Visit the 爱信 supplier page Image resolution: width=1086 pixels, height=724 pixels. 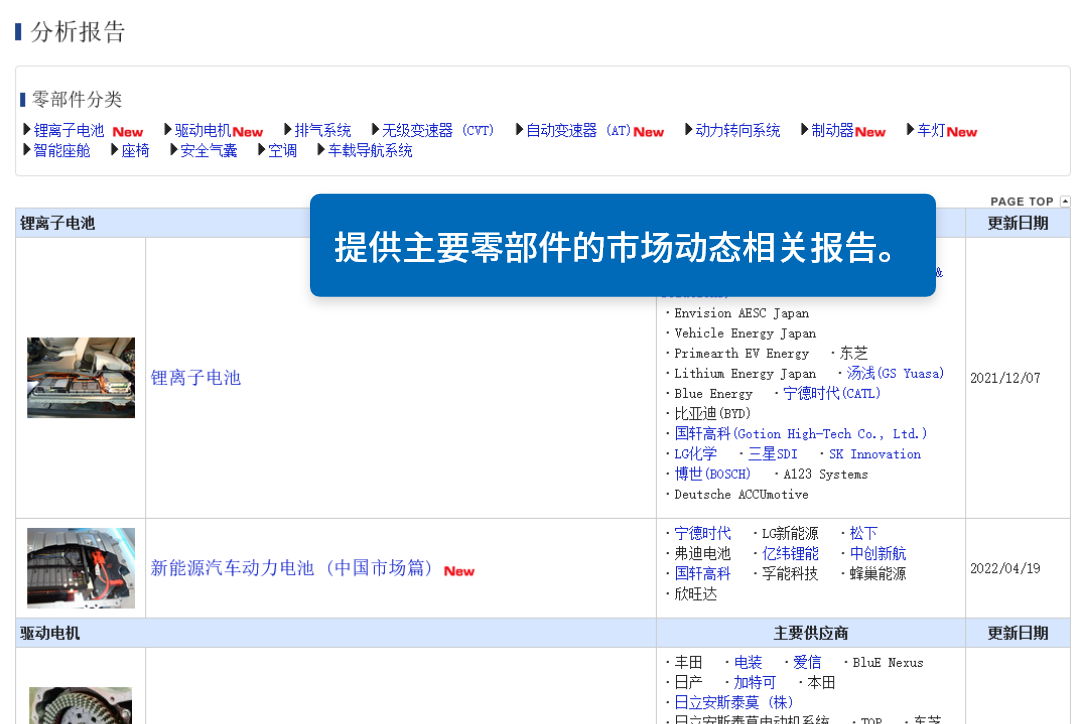(807, 662)
